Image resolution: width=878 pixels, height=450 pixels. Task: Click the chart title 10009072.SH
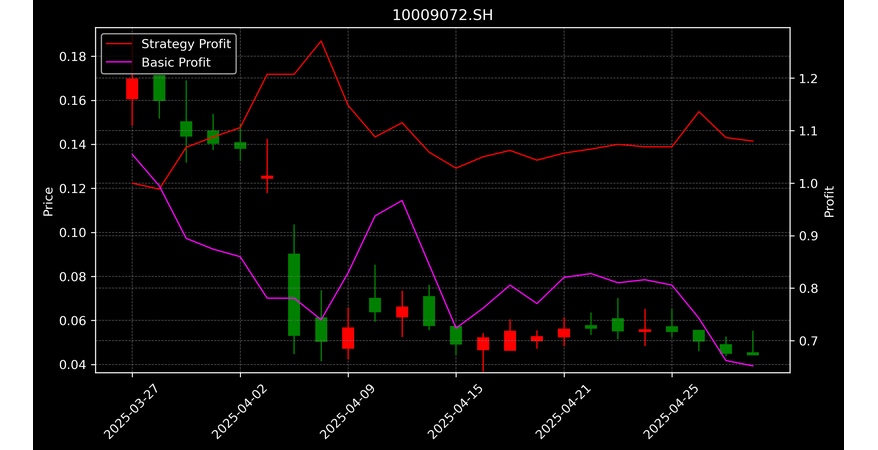point(442,15)
